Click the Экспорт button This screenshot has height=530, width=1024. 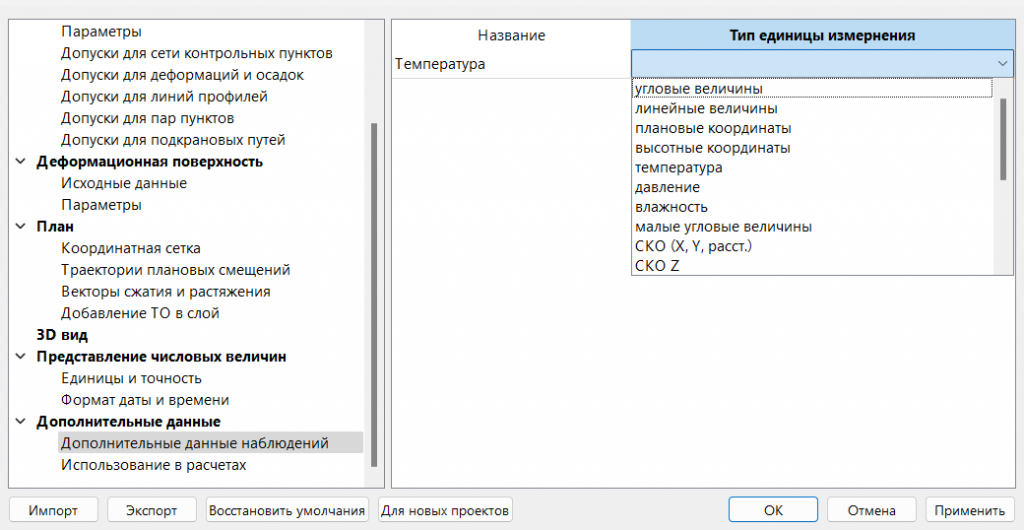[x=151, y=510]
